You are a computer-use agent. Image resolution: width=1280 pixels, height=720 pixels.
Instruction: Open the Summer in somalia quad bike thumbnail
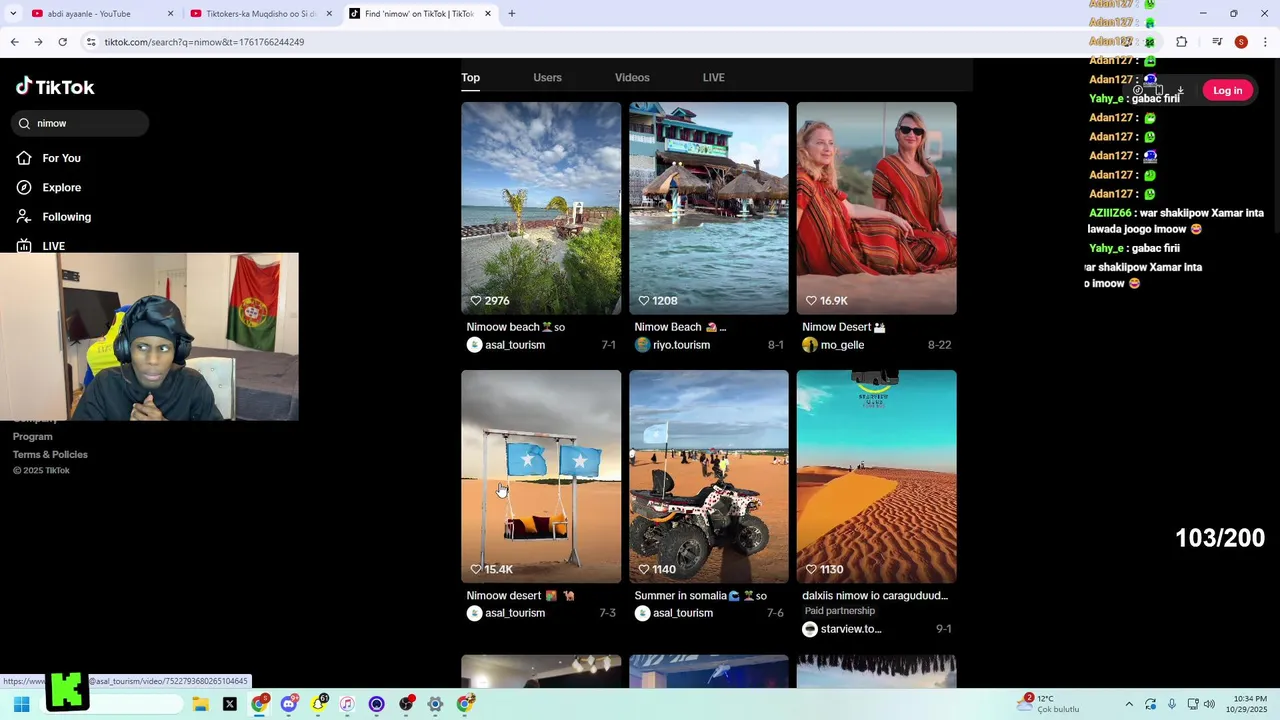[x=709, y=477]
